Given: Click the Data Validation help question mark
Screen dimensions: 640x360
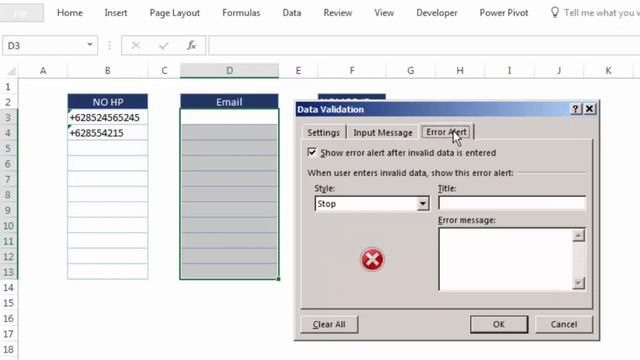Looking at the screenshot, I should pos(576,109).
